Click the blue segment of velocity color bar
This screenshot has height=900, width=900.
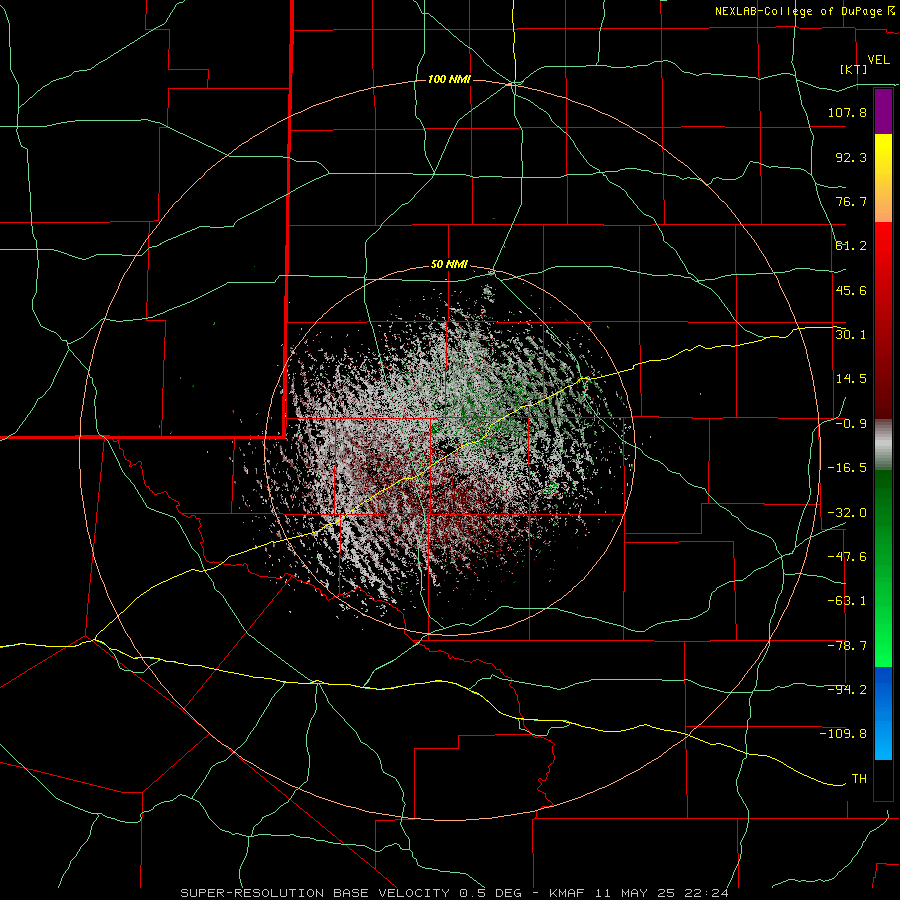pos(883,713)
